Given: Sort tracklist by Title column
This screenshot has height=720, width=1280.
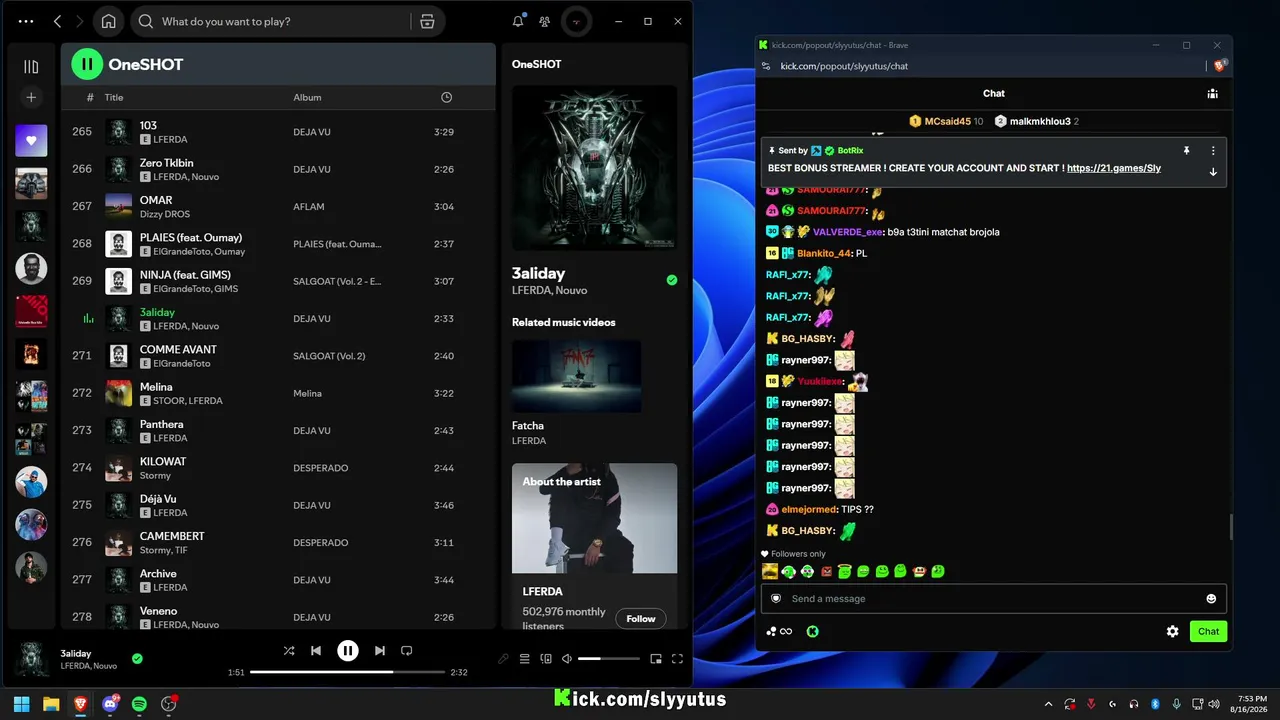Looking at the screenshot, I should pyautogui.click(x=114, y=97).
